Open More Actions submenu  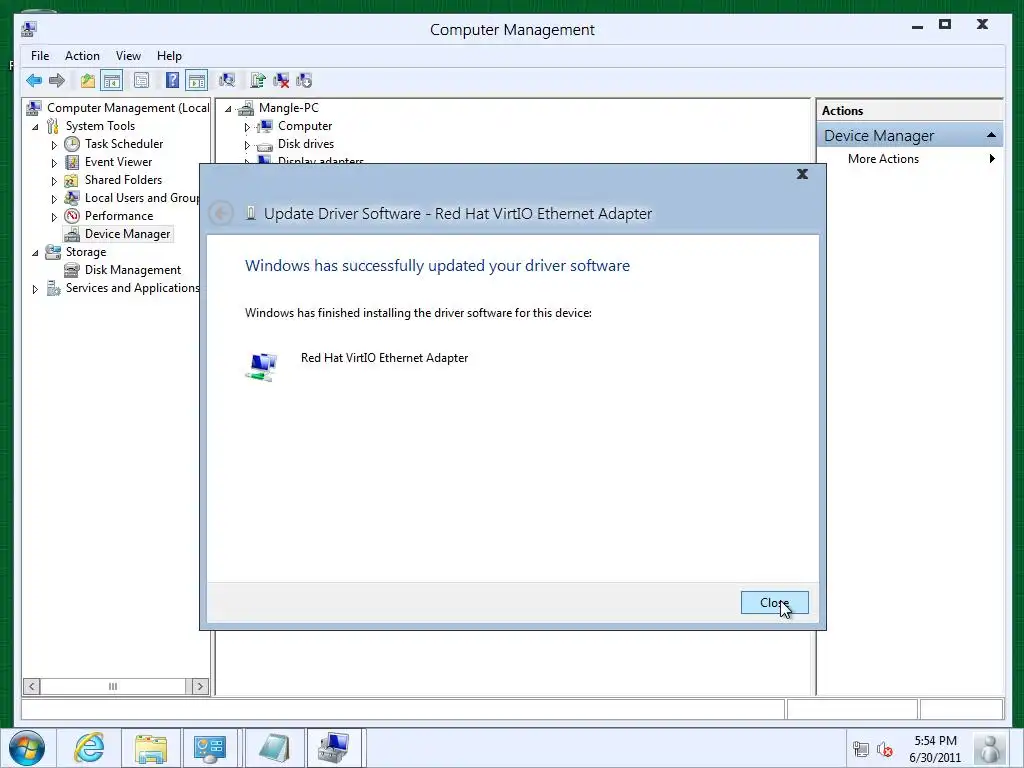point(920,159)
